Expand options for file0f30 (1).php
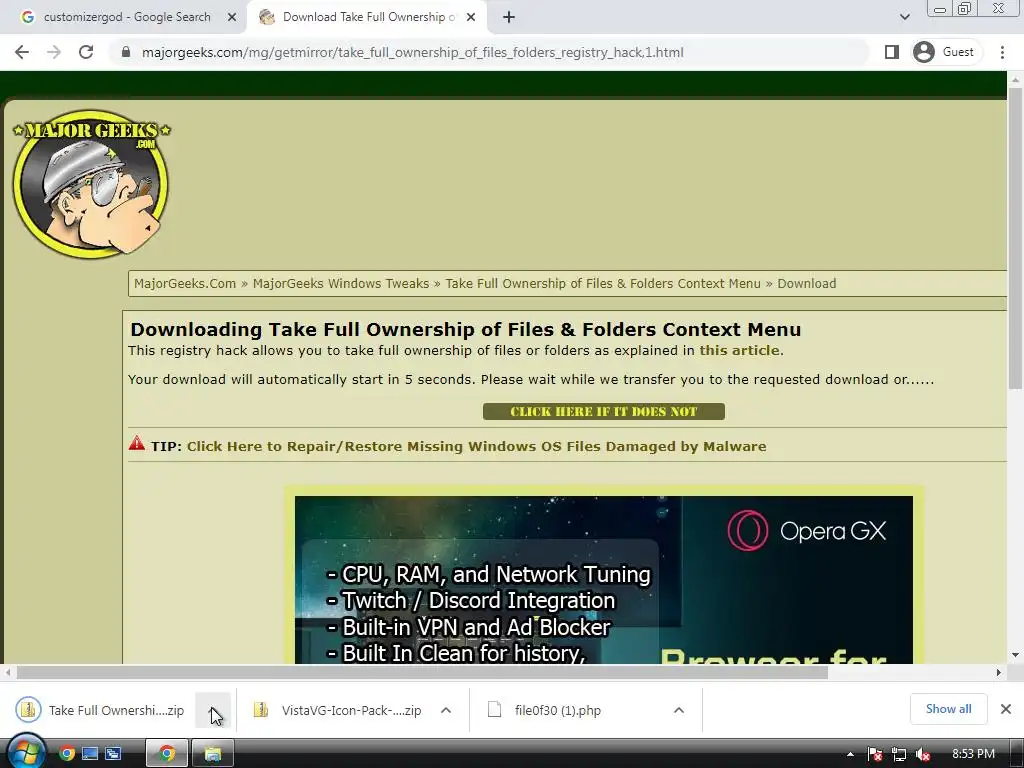Viewport: 1024px width, 768px height. pyautogui.click(x=679, y=710)
